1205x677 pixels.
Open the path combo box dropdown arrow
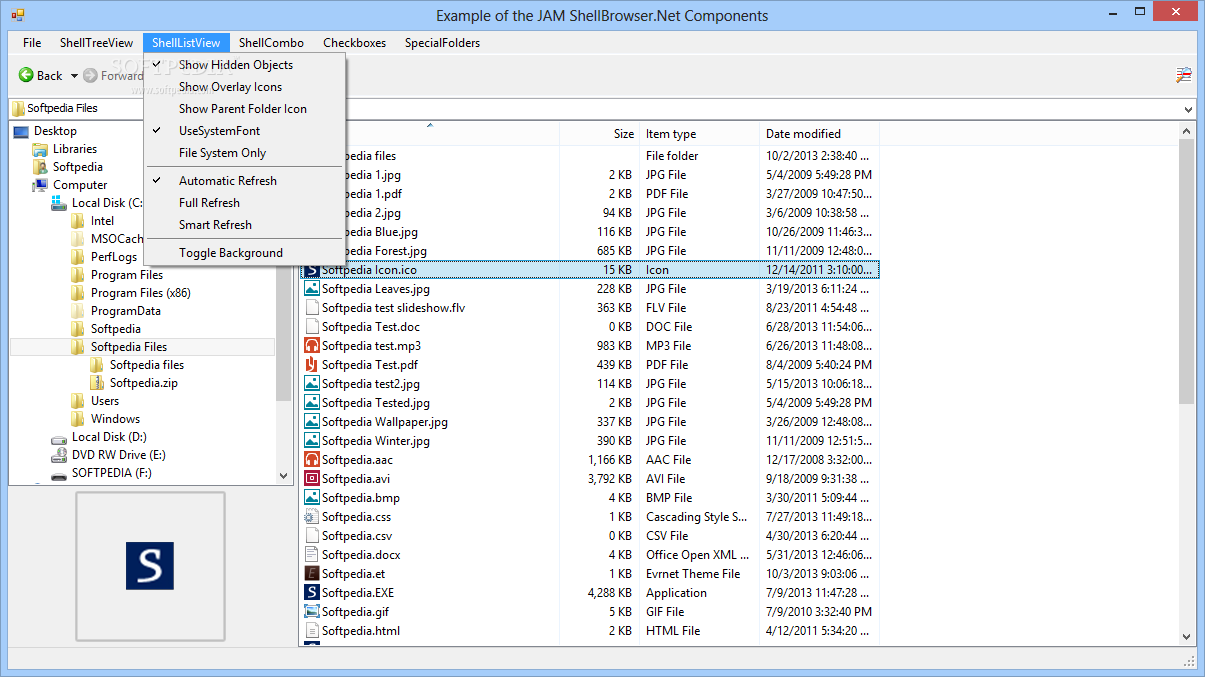1188,109
